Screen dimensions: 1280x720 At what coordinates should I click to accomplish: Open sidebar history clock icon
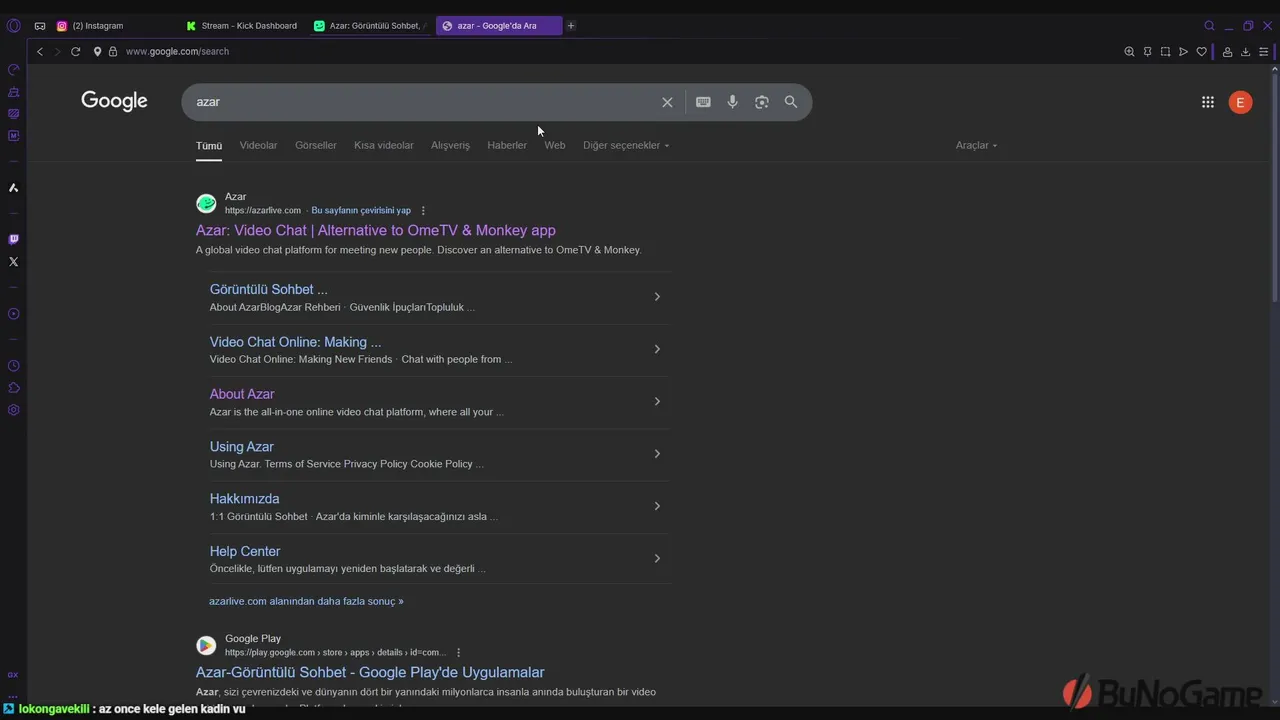[x=13, y=365]
